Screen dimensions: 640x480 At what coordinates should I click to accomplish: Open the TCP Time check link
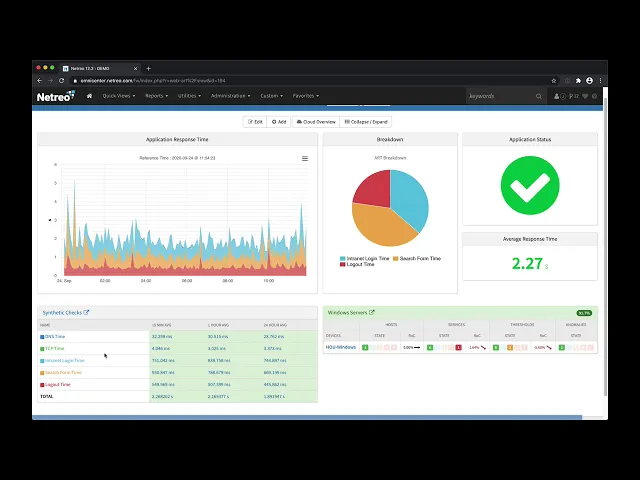tap(55, 349)
